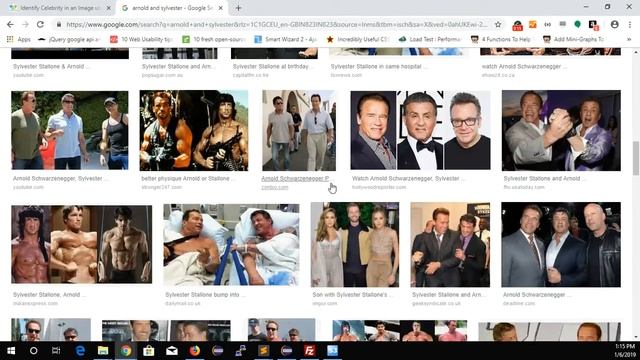Open the Chrome profile avatar icon
This screenshot has width=640, height=360.
614,24
